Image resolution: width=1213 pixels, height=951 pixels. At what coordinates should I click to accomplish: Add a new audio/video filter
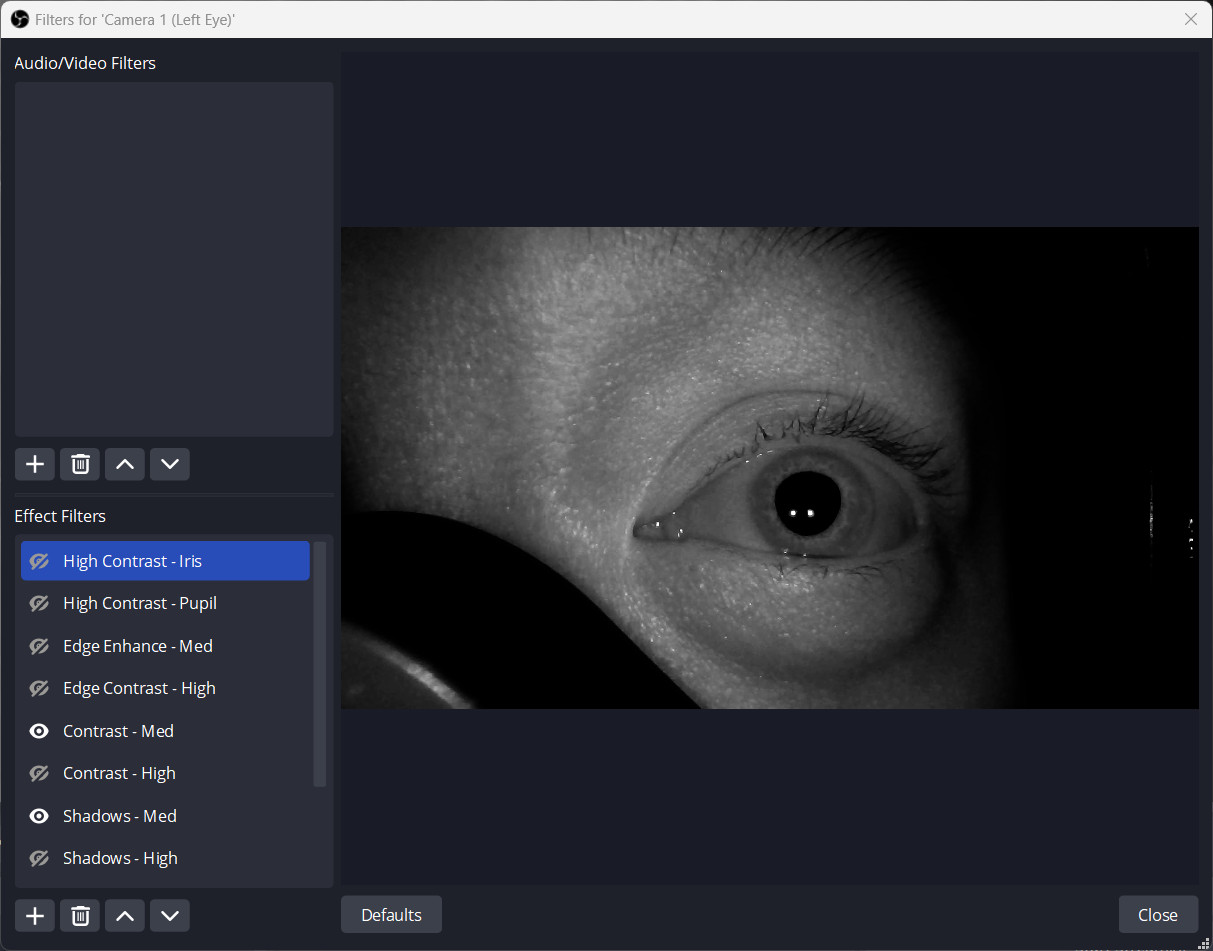point(34,464)
